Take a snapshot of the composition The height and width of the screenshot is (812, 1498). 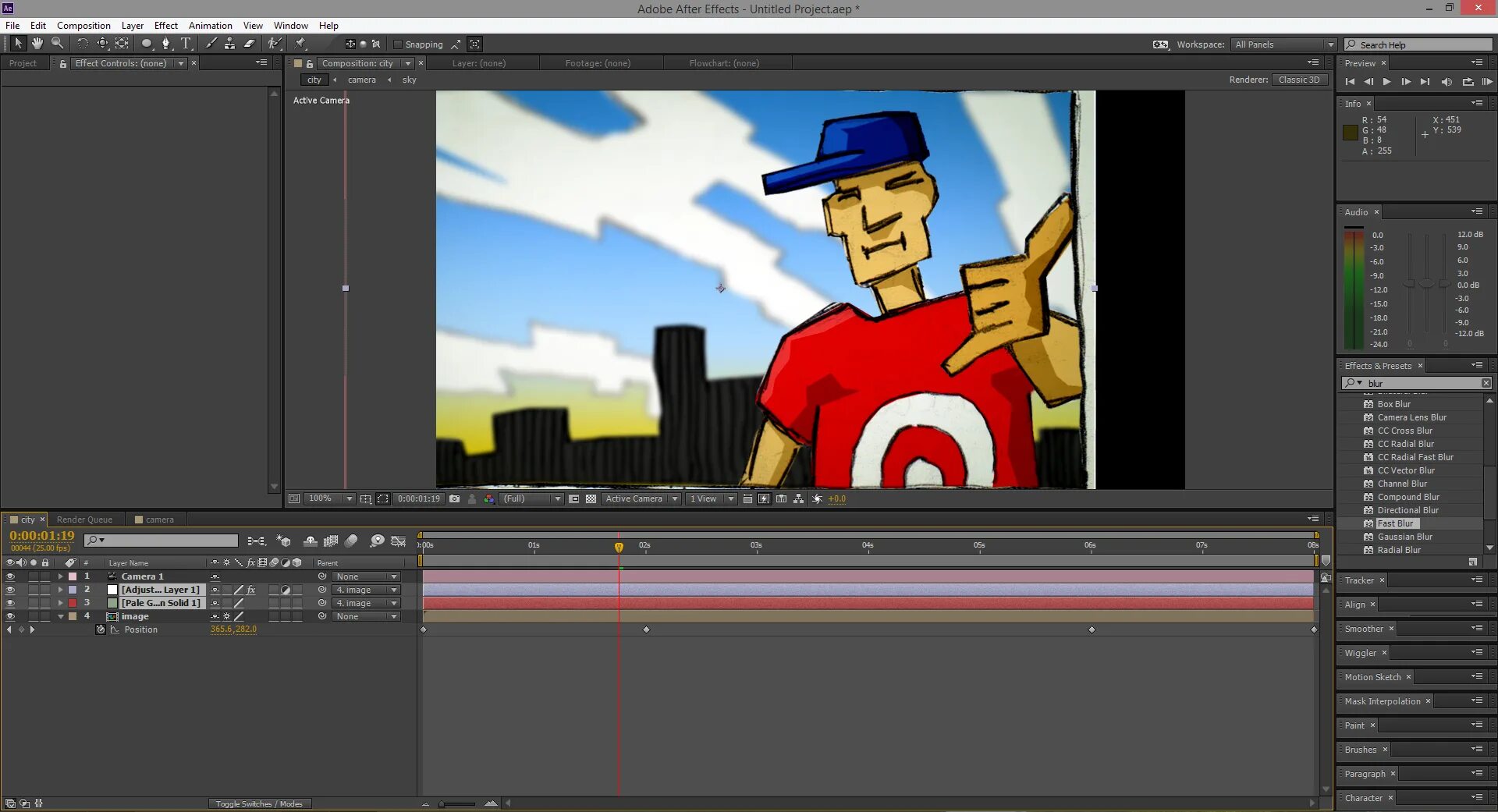pos(455,498)
